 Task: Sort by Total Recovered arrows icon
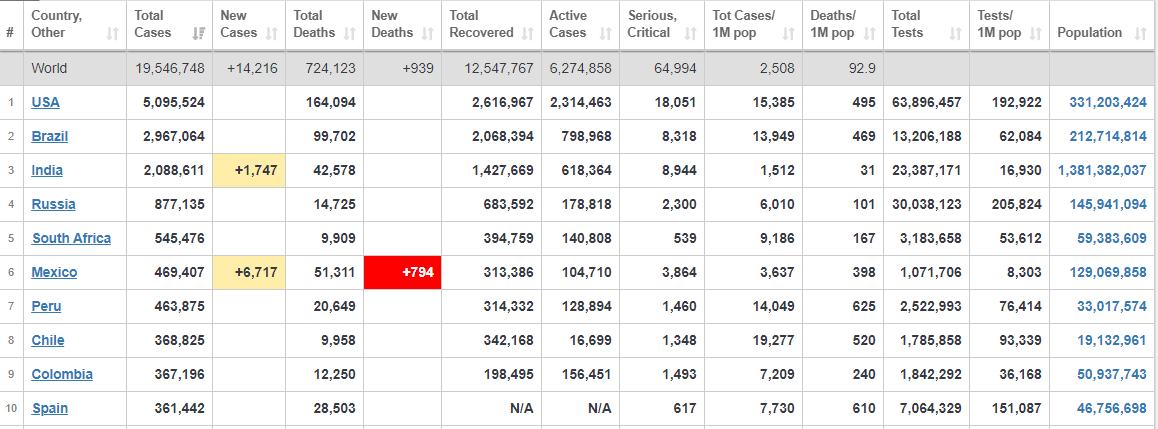pyautogui.click(x=527, y=33)
